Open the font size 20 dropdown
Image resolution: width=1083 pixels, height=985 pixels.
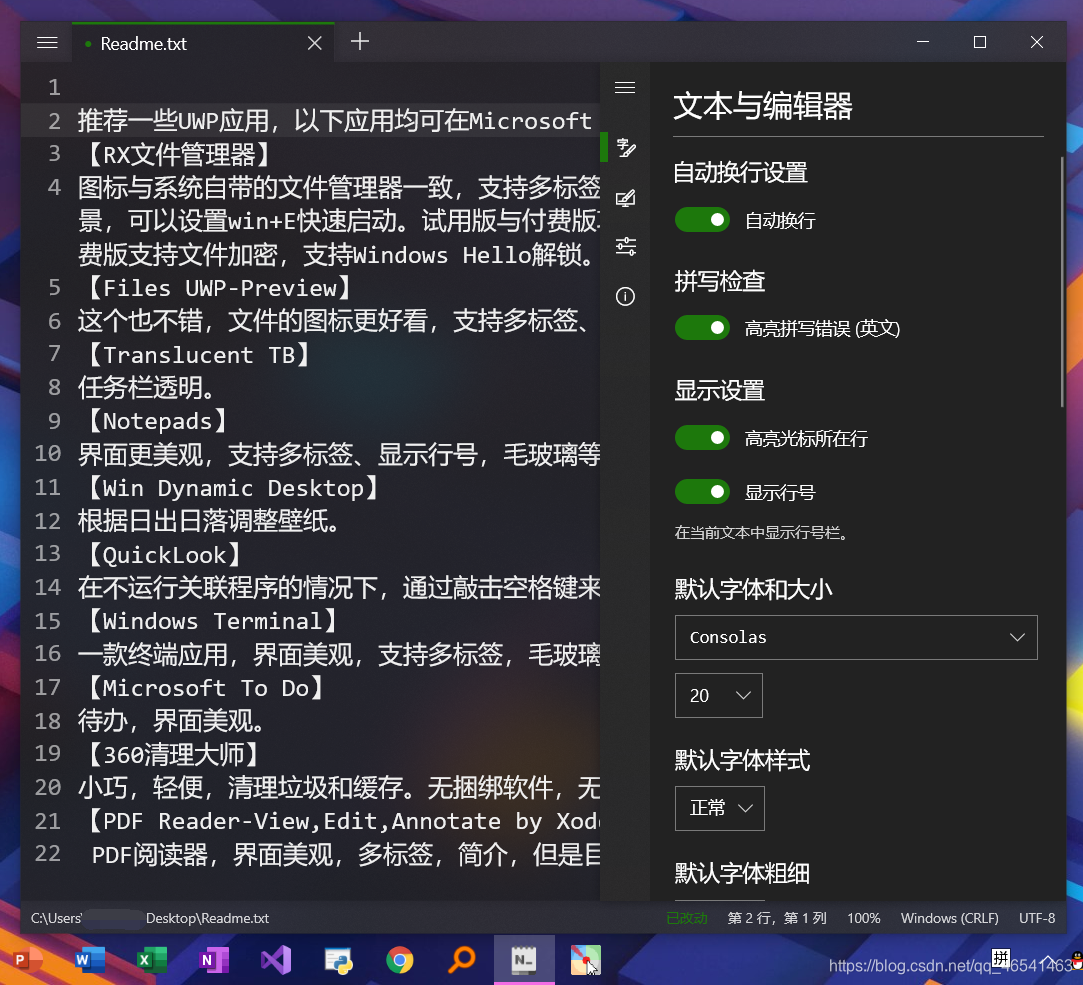(718, 695)
